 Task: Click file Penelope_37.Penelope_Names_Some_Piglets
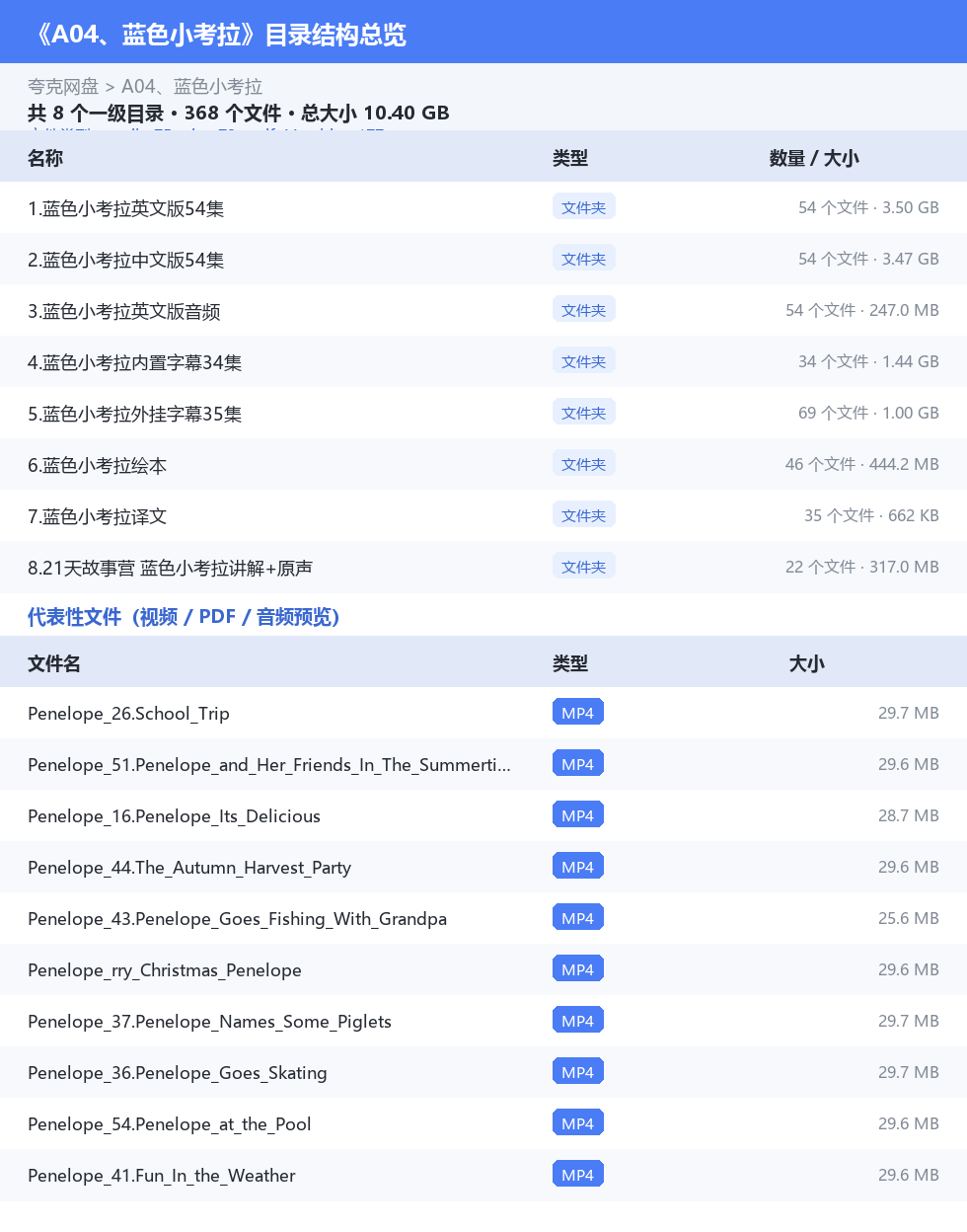[x=209, y=1022]
